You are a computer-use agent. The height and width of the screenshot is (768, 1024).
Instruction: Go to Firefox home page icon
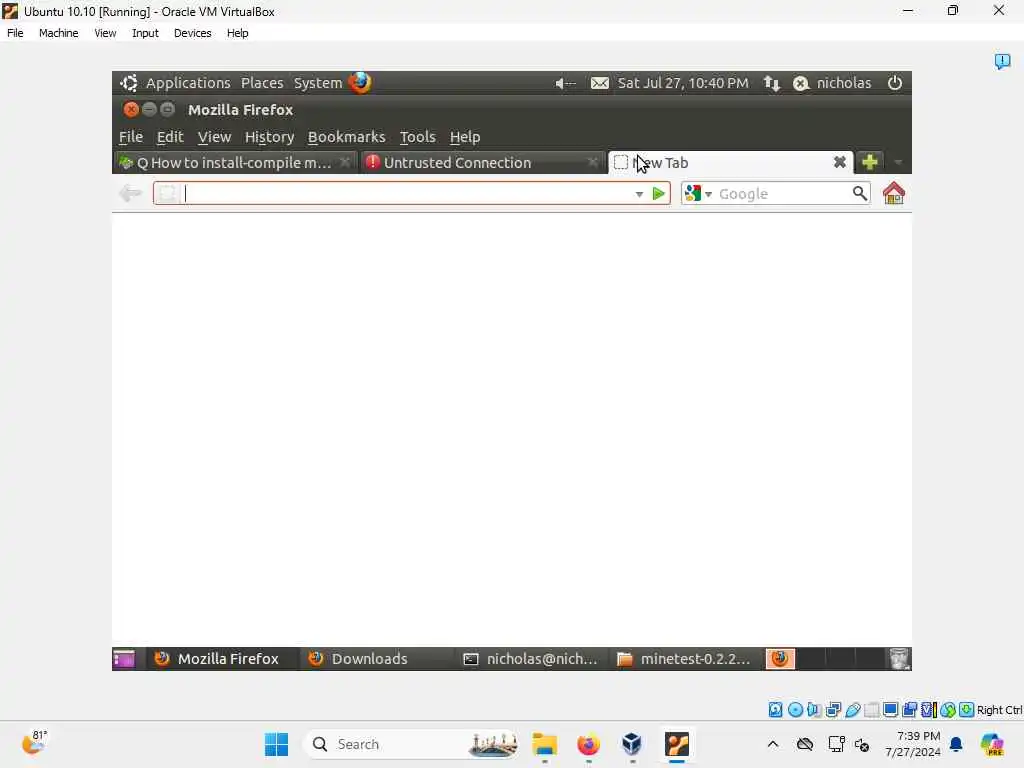point(893,193)
